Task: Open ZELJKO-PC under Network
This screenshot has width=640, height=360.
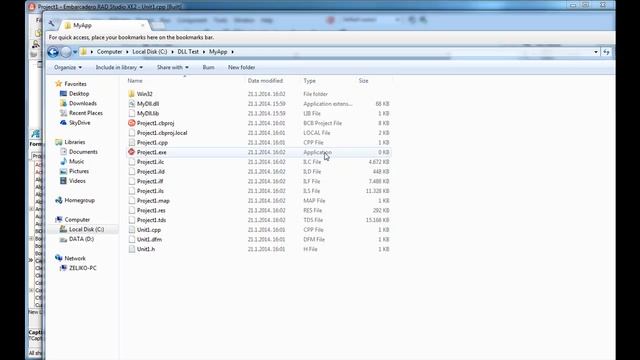Action: 82,268
